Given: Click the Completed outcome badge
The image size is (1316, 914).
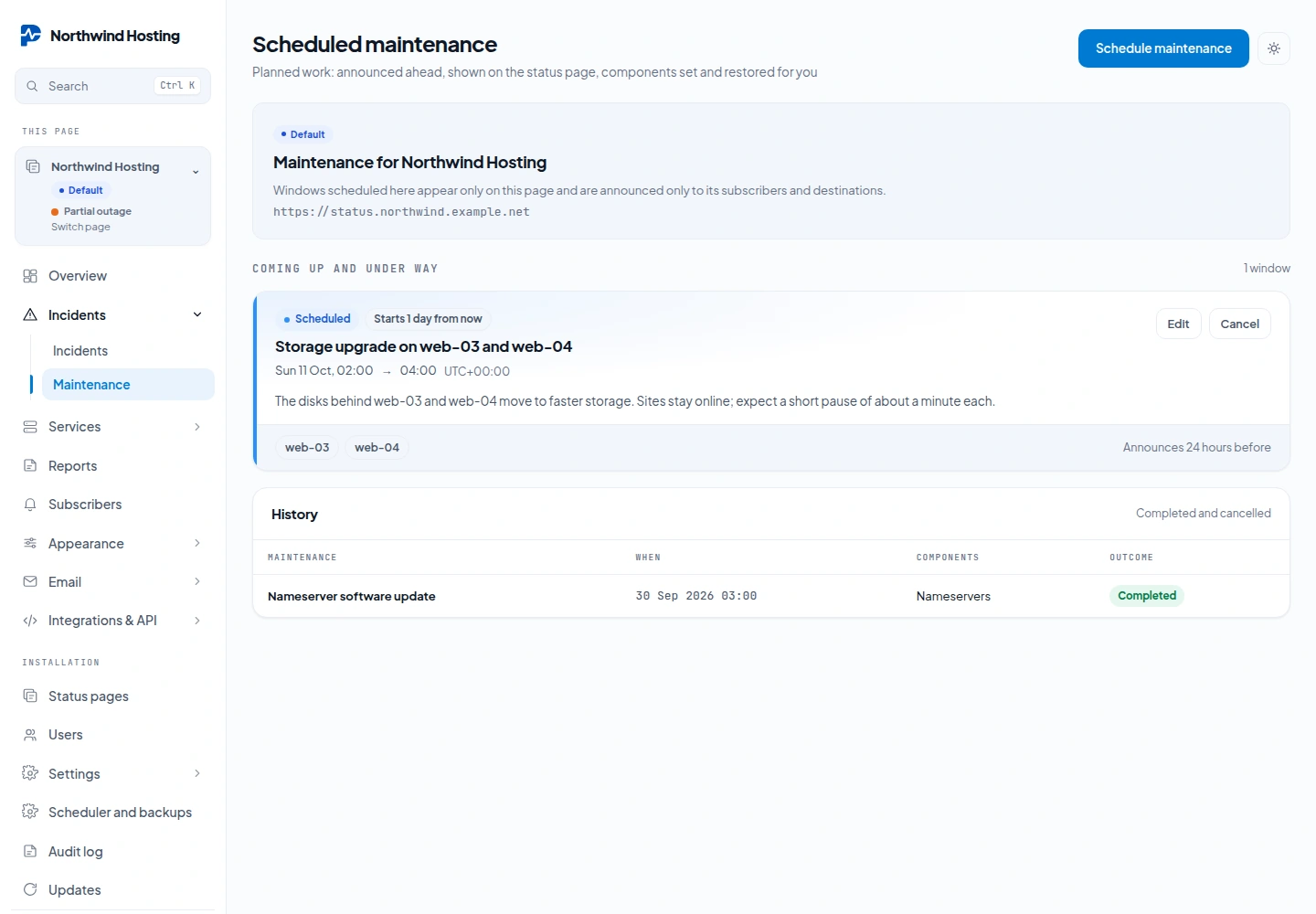Looking at the screenshot, I should pos(1147,596).
